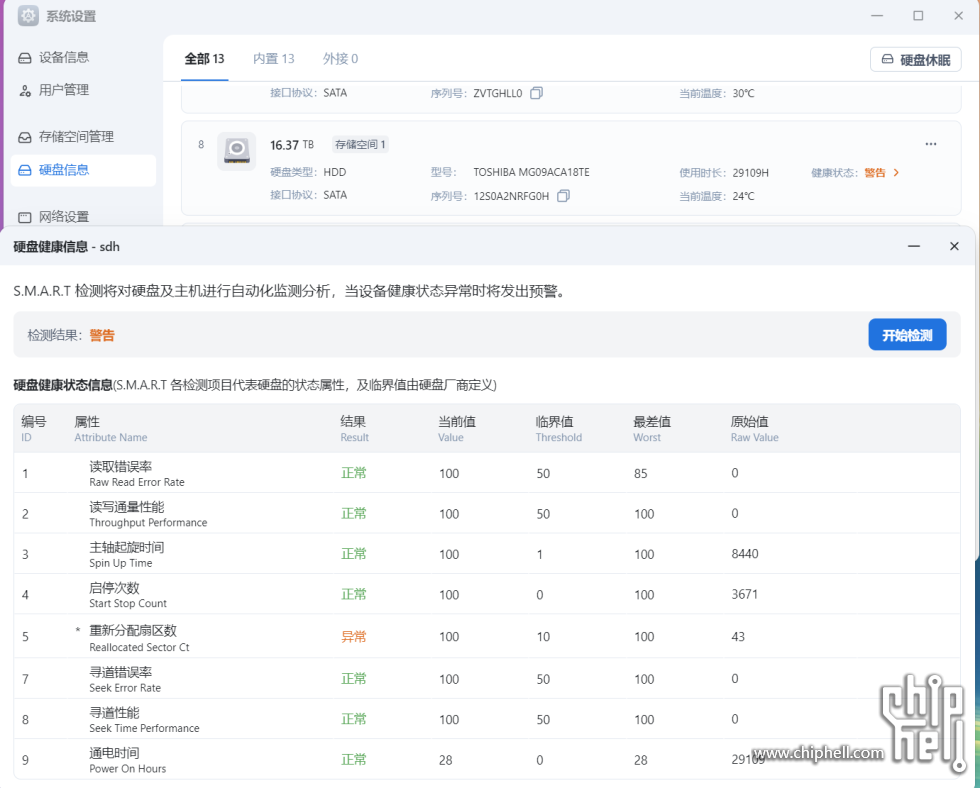Screen dimensions: 980x788
Task: Expand the 警告 health status chevron
Action: (x=896, y=173)
